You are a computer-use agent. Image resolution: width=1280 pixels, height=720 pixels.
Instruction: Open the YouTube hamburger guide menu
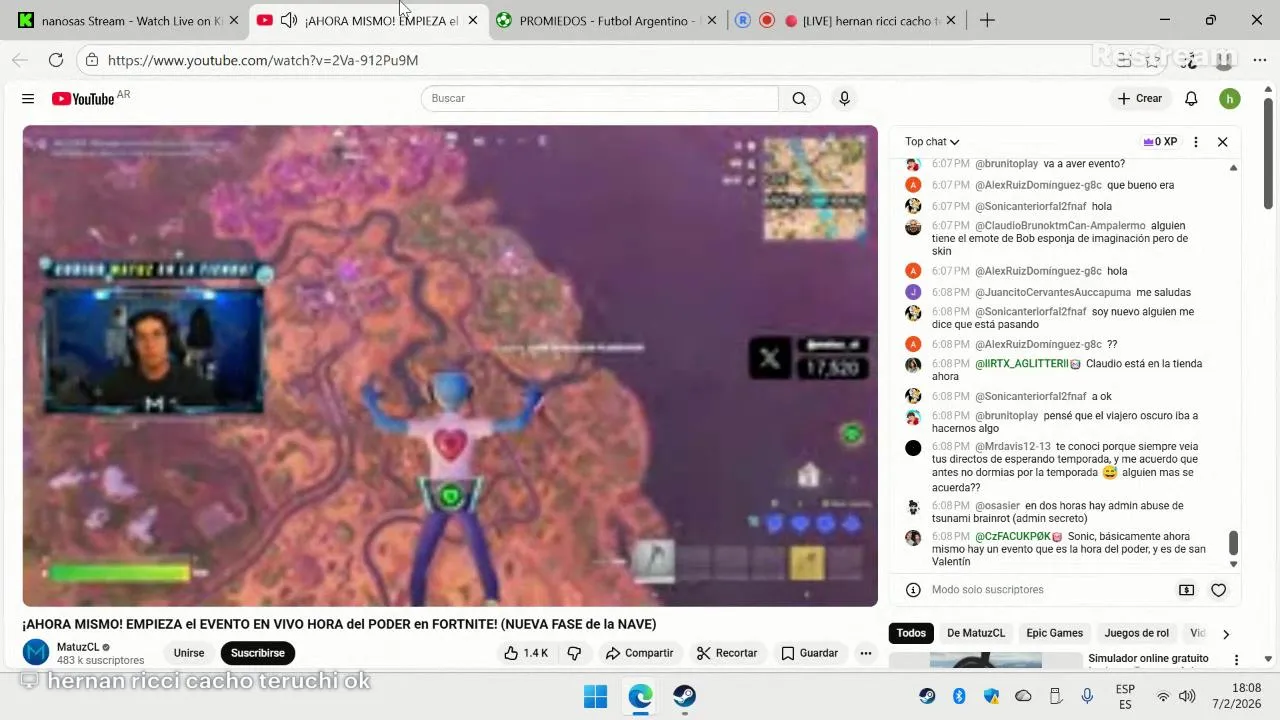click(28, 99)
